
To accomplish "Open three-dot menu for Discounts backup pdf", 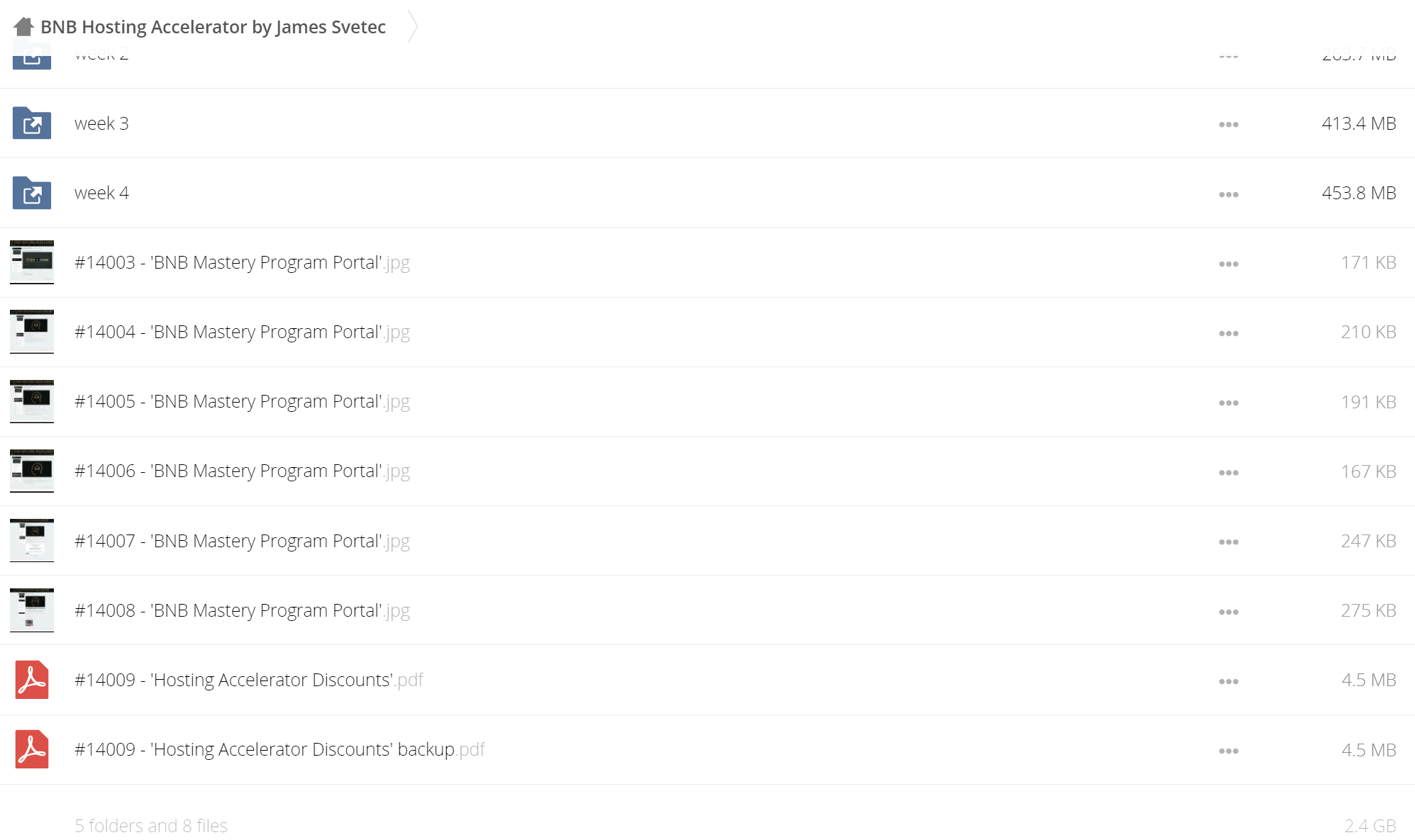I will (1228, 751).
